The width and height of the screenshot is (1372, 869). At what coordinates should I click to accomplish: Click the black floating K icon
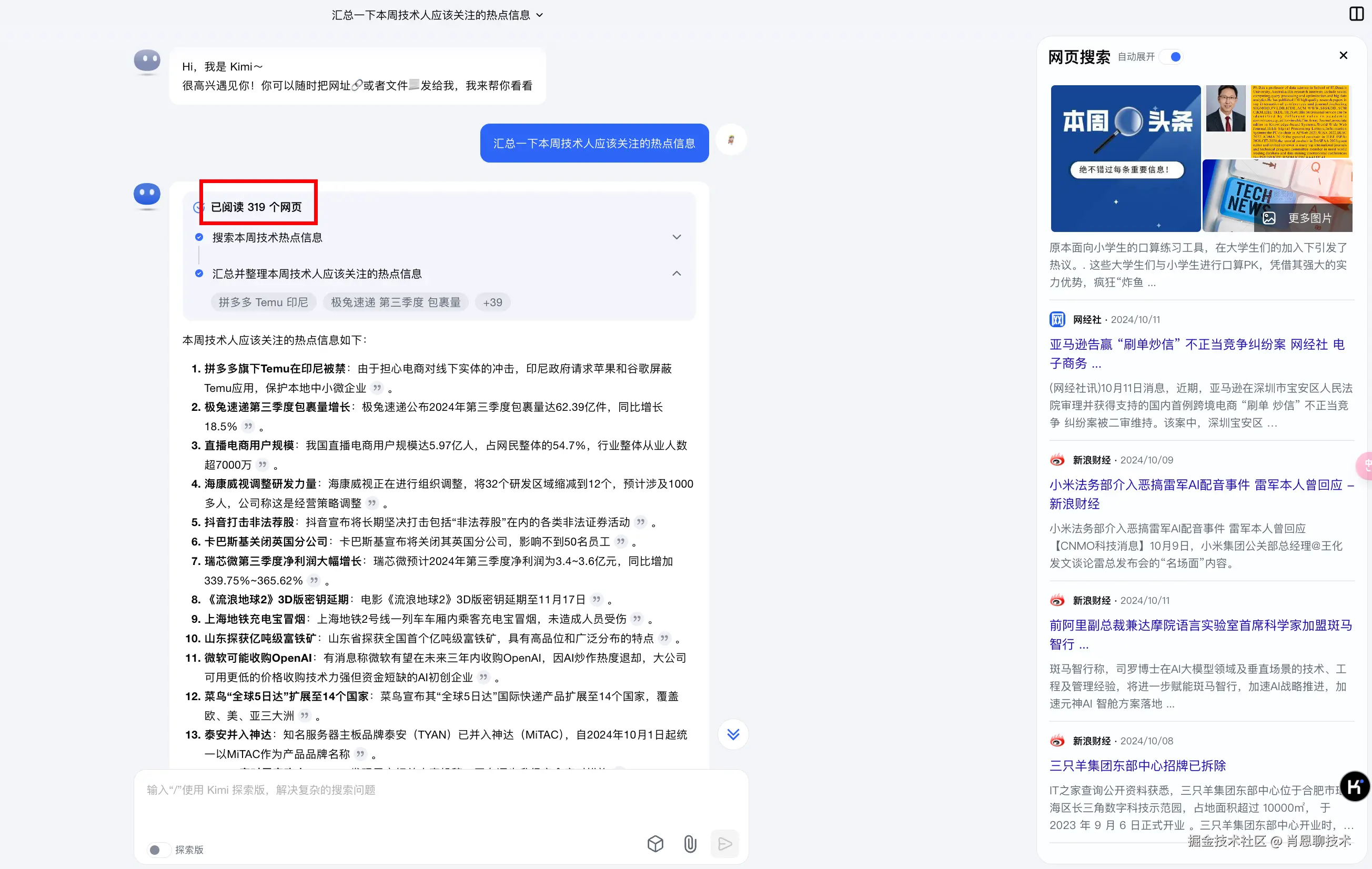point(1354,786)
